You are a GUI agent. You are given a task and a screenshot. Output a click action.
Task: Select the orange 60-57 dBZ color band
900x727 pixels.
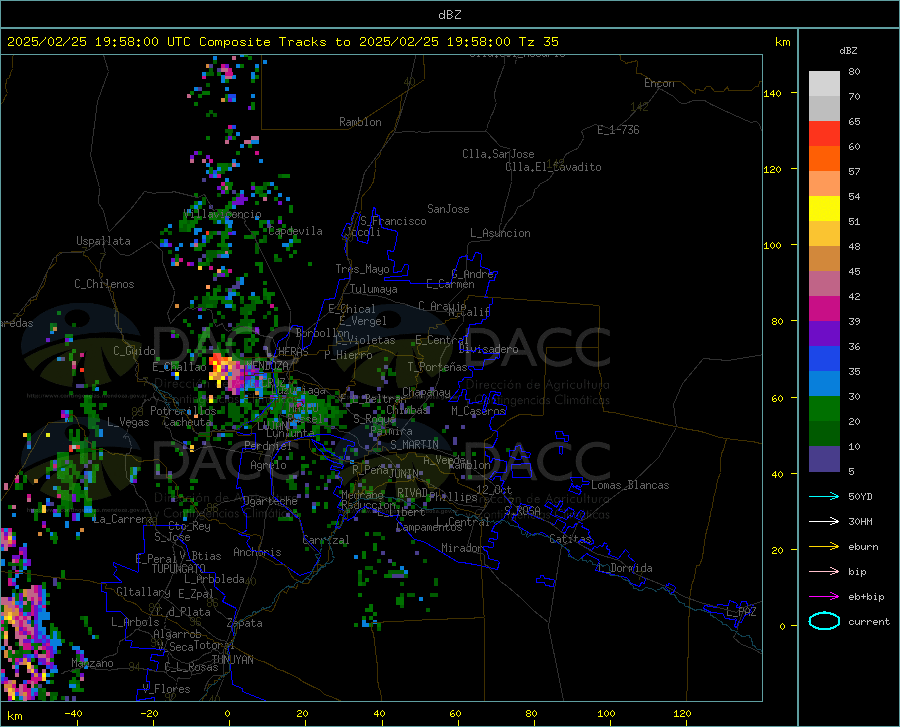824,158
